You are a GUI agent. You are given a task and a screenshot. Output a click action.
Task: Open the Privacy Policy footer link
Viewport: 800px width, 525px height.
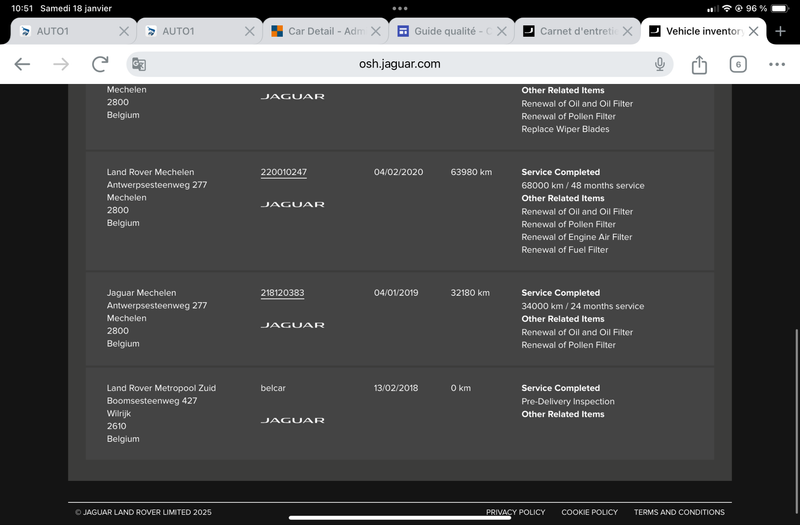[515, 512]
